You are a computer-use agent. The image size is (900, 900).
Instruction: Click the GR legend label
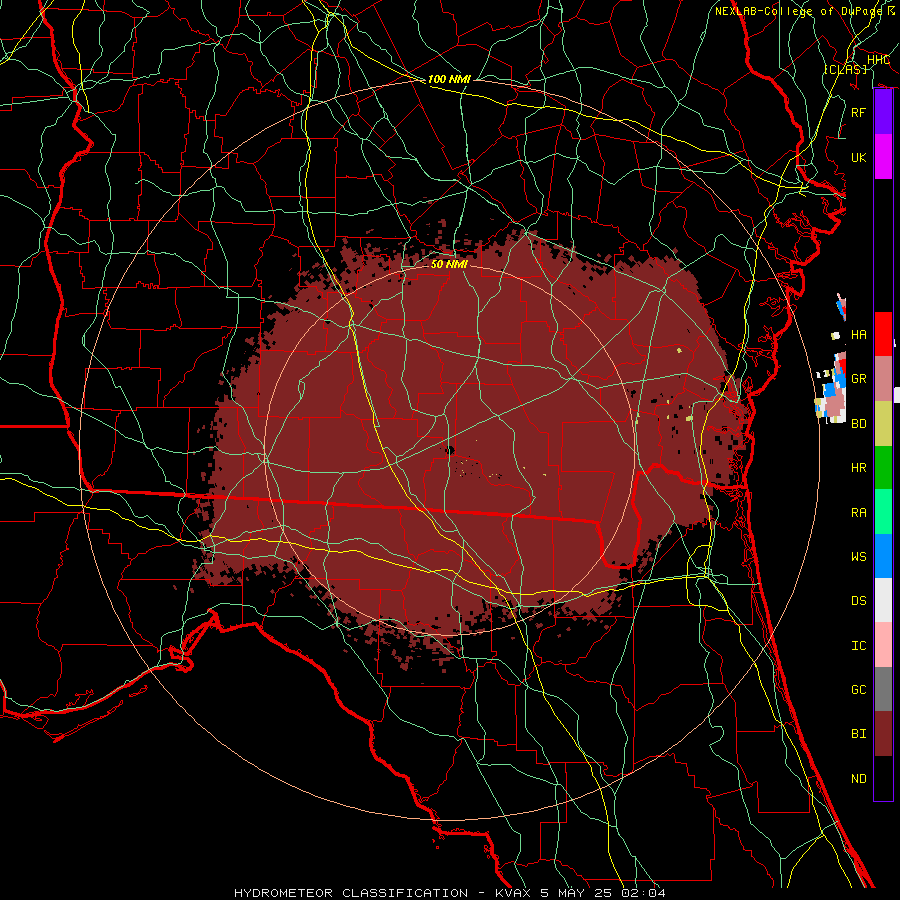click(x=858, y=379)
